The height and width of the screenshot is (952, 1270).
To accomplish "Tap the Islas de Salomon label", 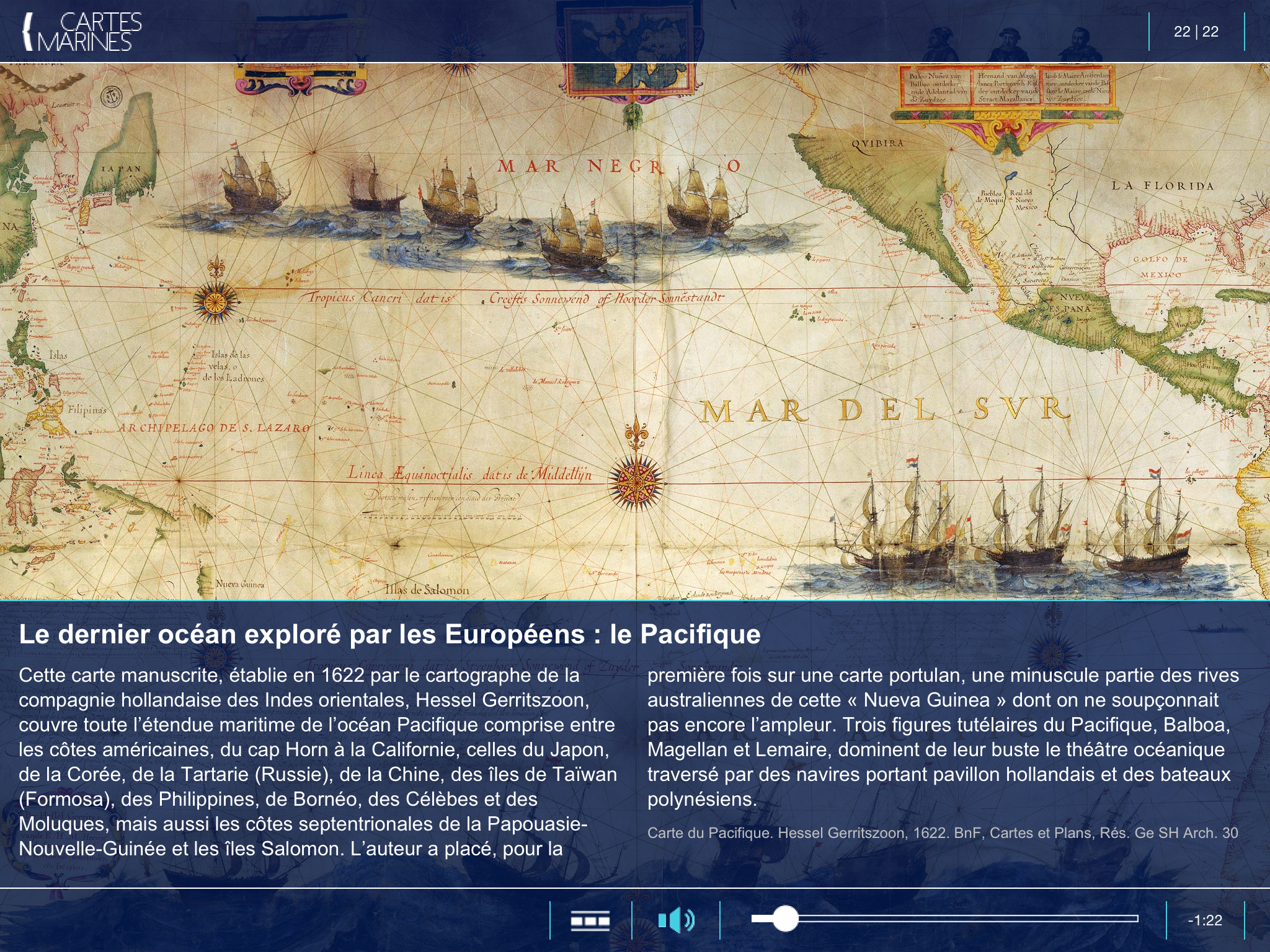I will pos(427,589).
